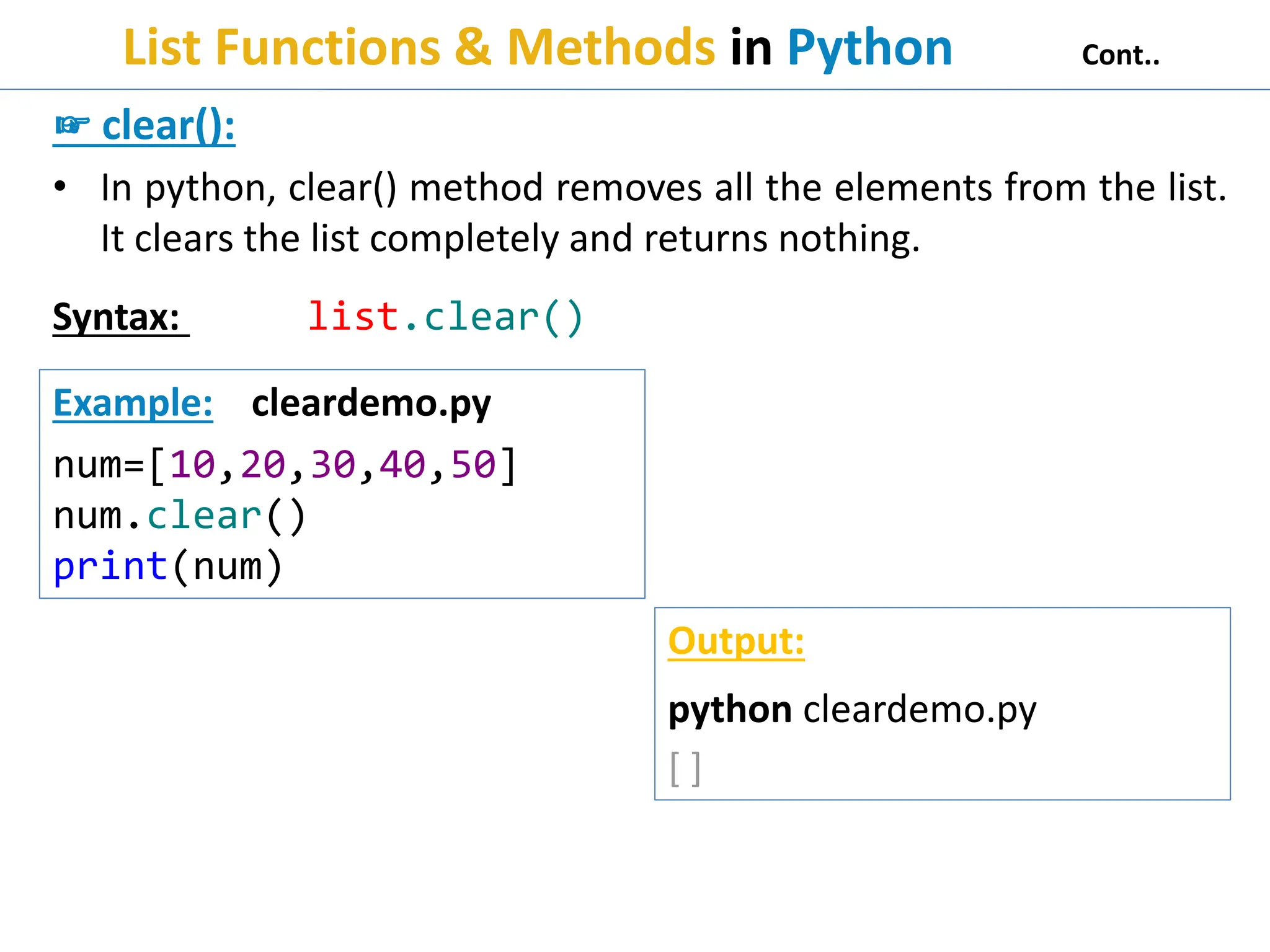Click the 'returns nothing' sentence line
This screenshot has height=952, width=1270.
click(x=510, y=239)
